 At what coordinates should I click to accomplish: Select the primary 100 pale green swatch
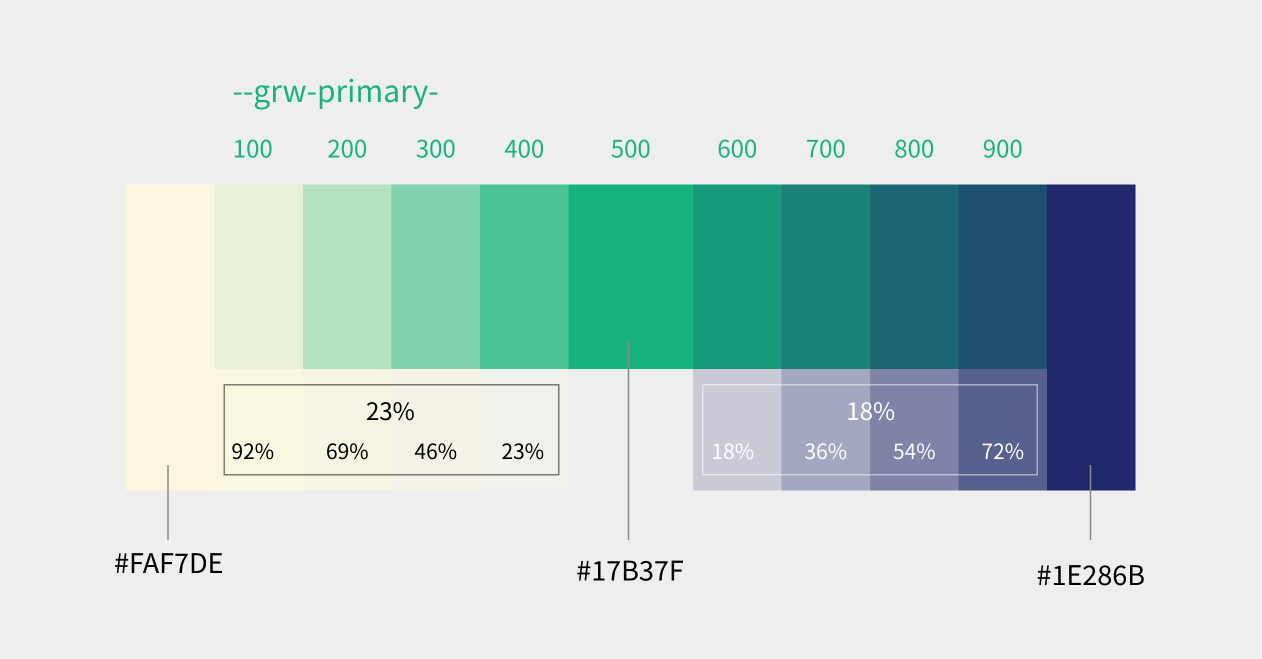(258, 276)
